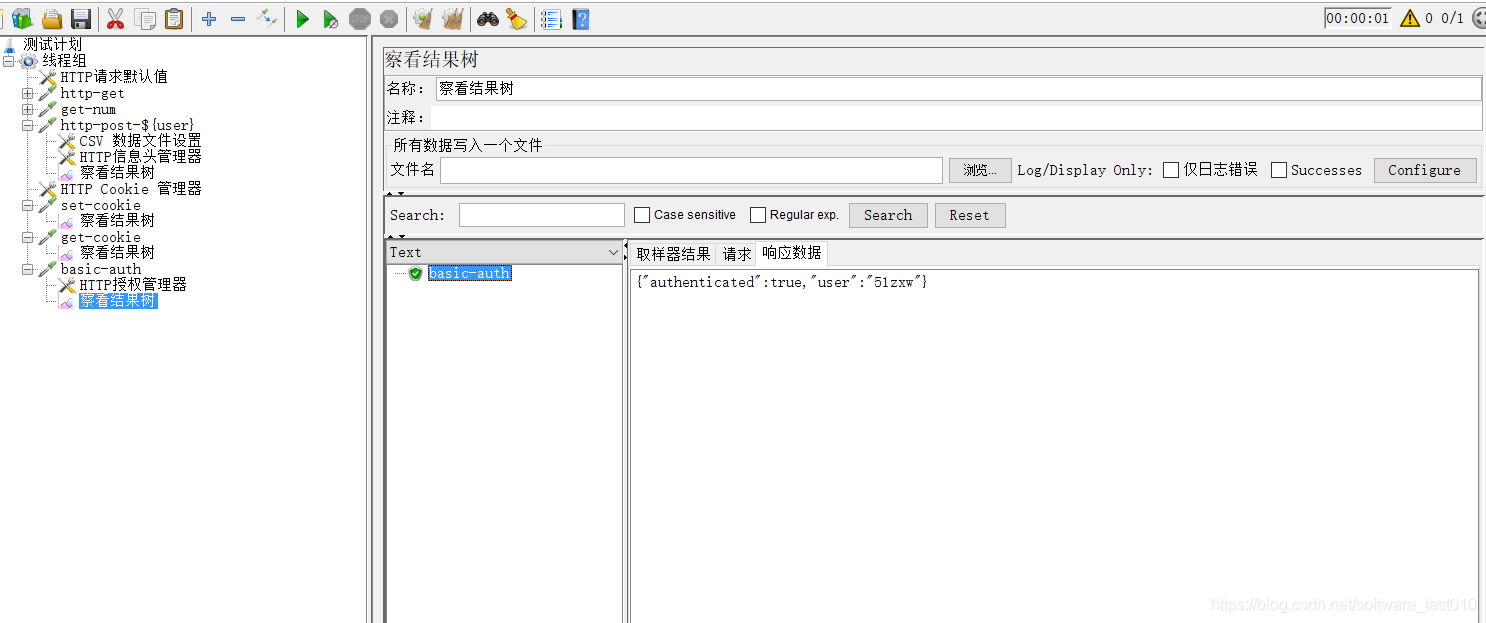Collapse the basic-auth tree node

tap(28, 269)
